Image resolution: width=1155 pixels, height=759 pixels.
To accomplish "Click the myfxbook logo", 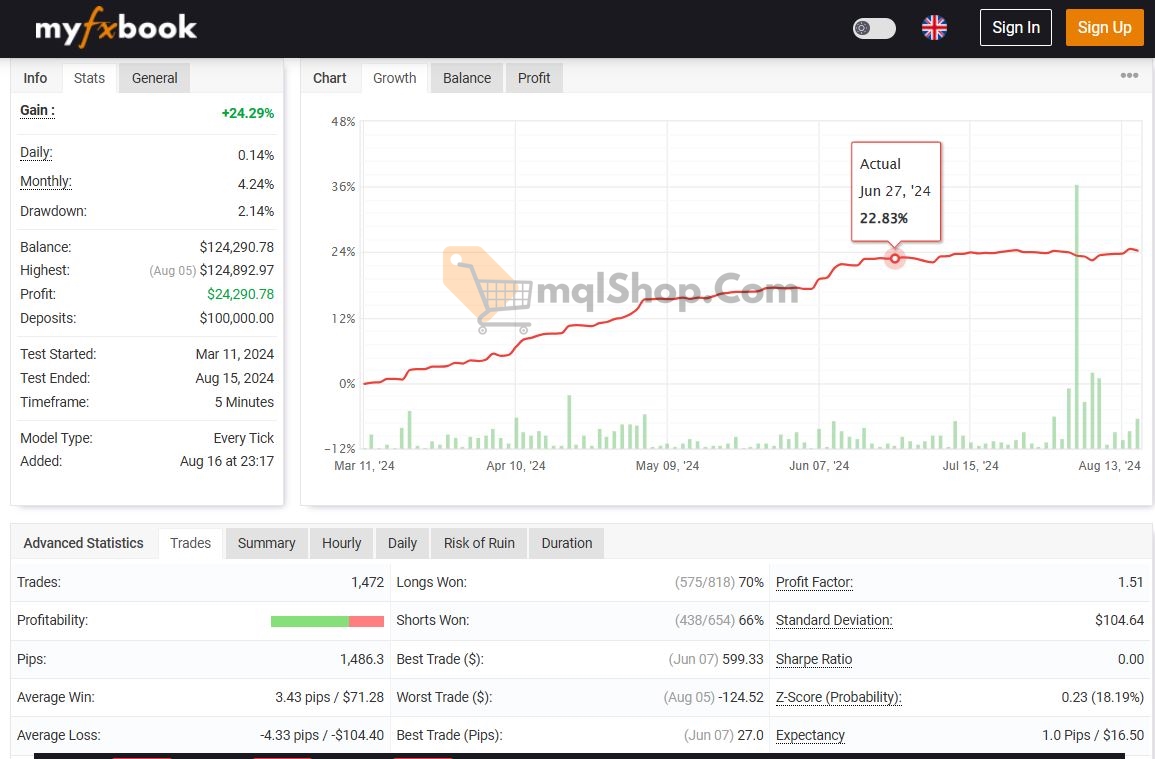I will coord(114,27).
